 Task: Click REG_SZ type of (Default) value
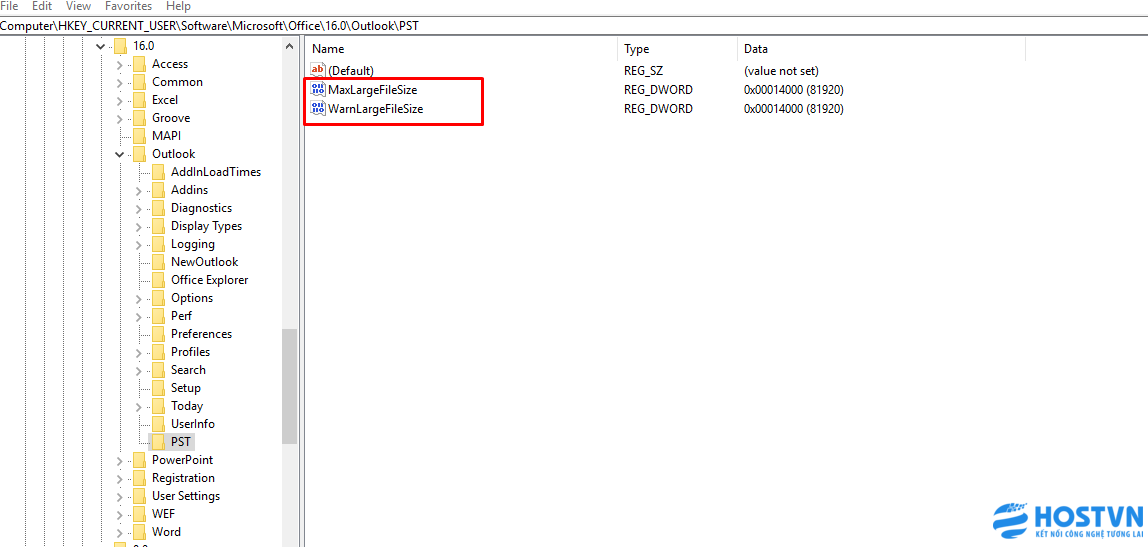coord(642,71)
